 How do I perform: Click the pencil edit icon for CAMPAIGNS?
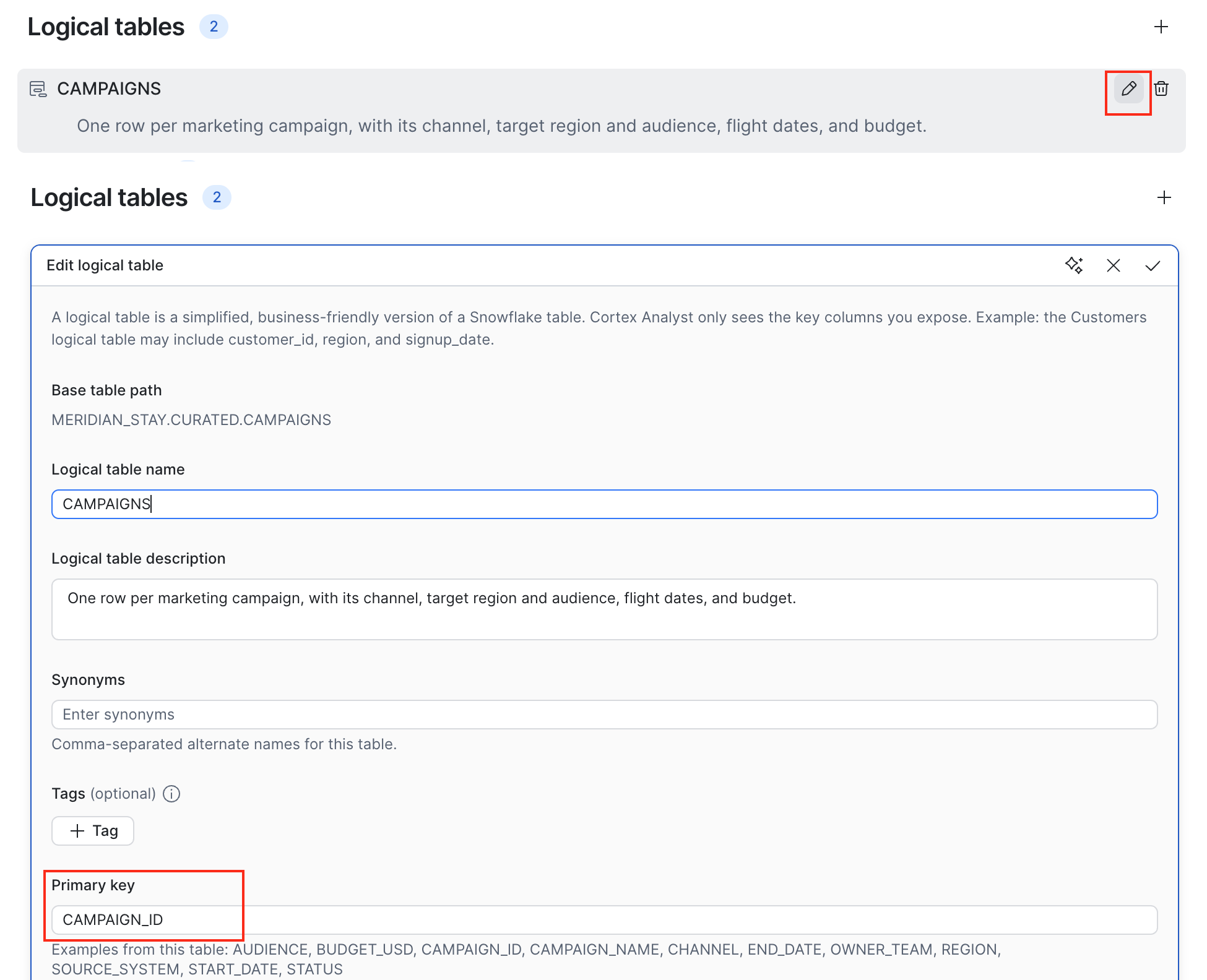click(1128, 89)
